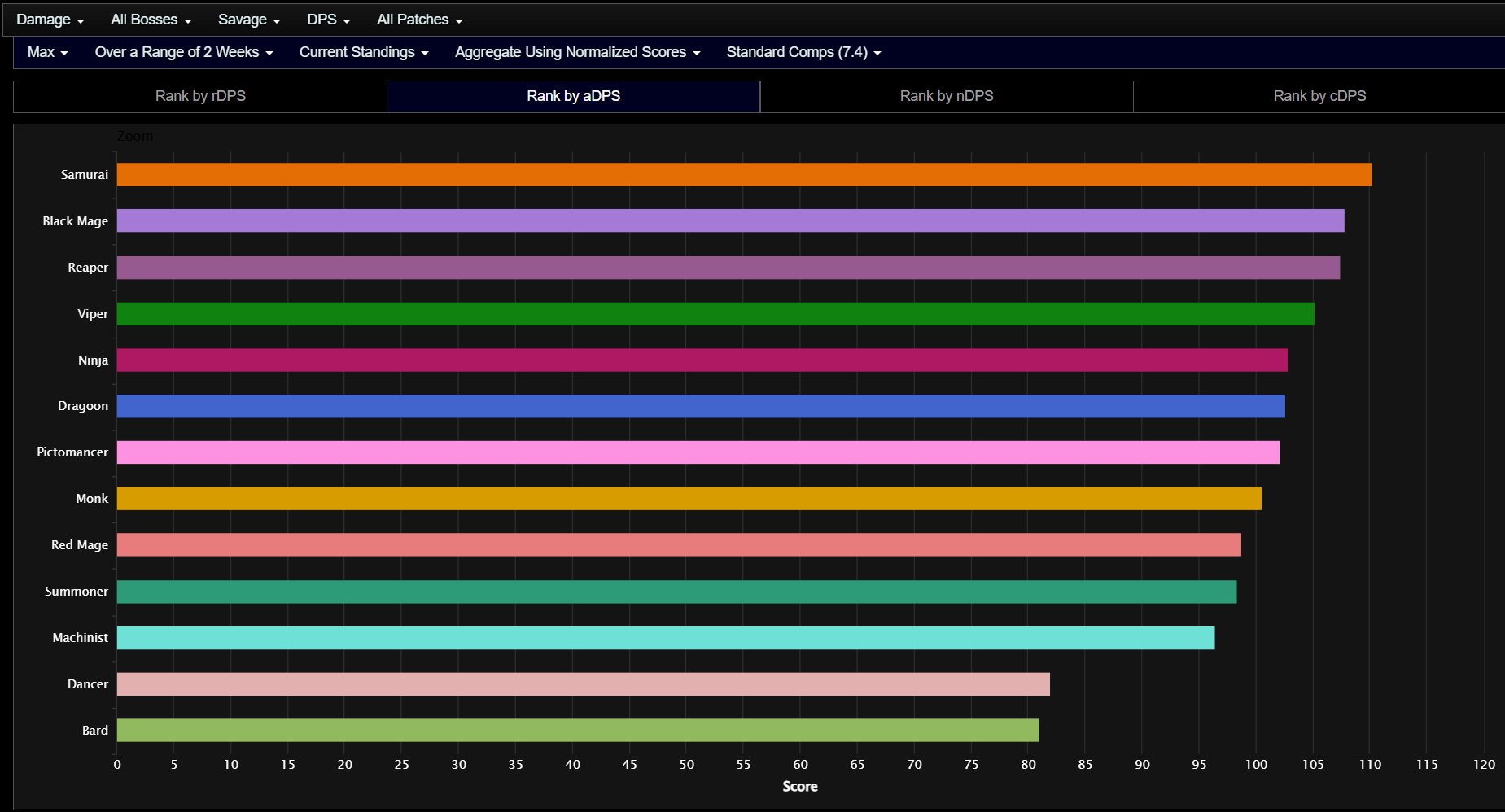The width and height of the screenshot is (1505, 812).
Task: Click the 100 tick on the Score axis
Action: (1256, 765)
